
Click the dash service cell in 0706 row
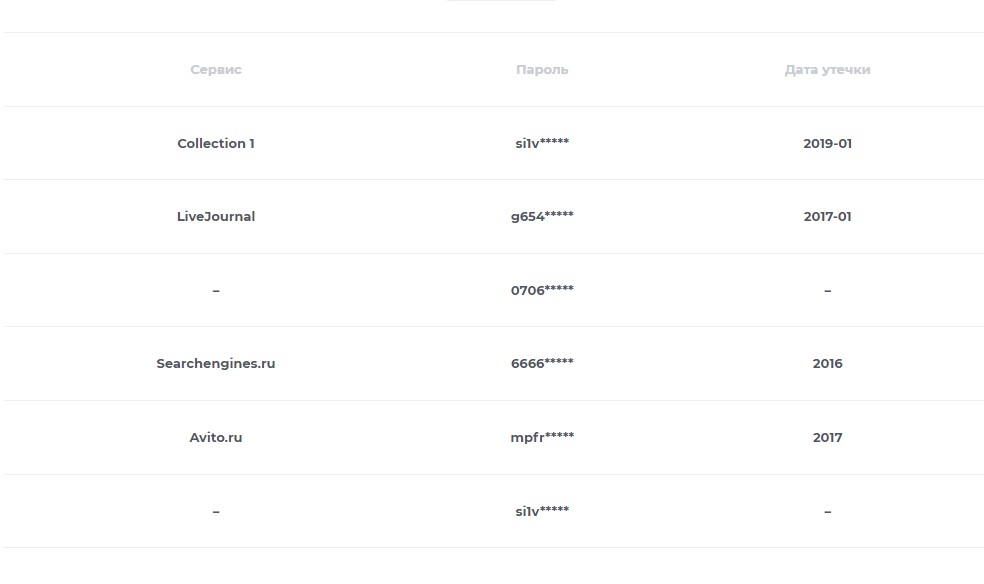216,290
